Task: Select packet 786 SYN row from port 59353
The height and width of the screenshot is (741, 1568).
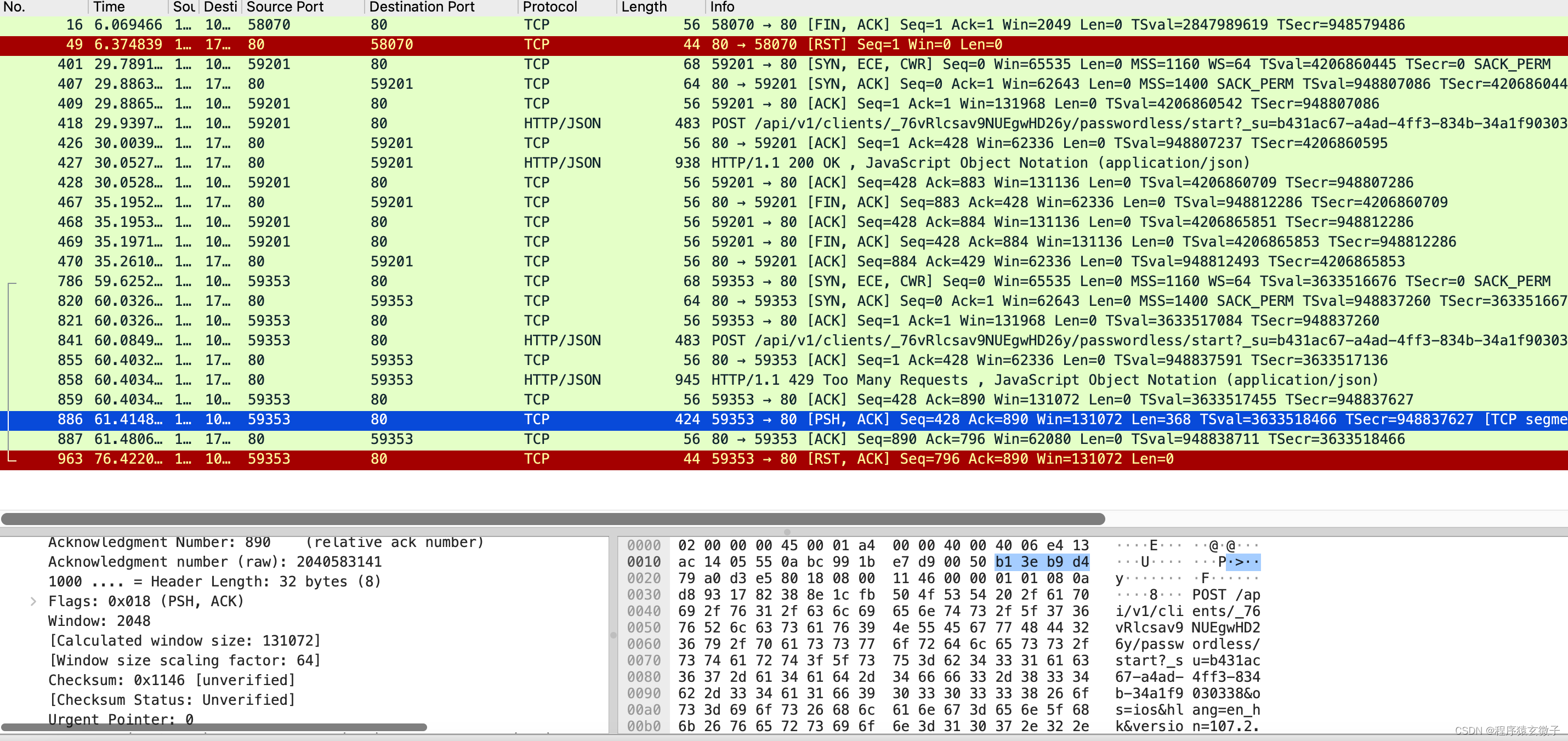Action: click(784, 281)
